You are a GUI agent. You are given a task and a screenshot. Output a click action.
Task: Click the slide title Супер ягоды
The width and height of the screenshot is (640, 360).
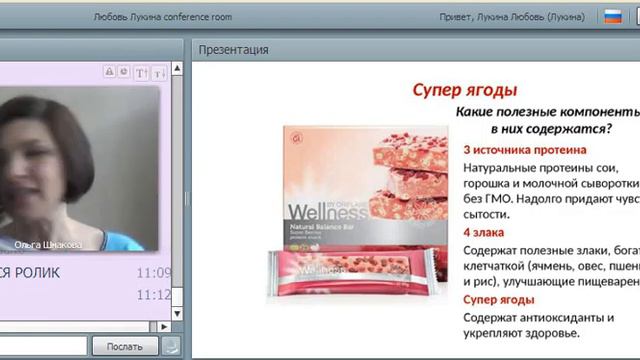tap(464, 90)
